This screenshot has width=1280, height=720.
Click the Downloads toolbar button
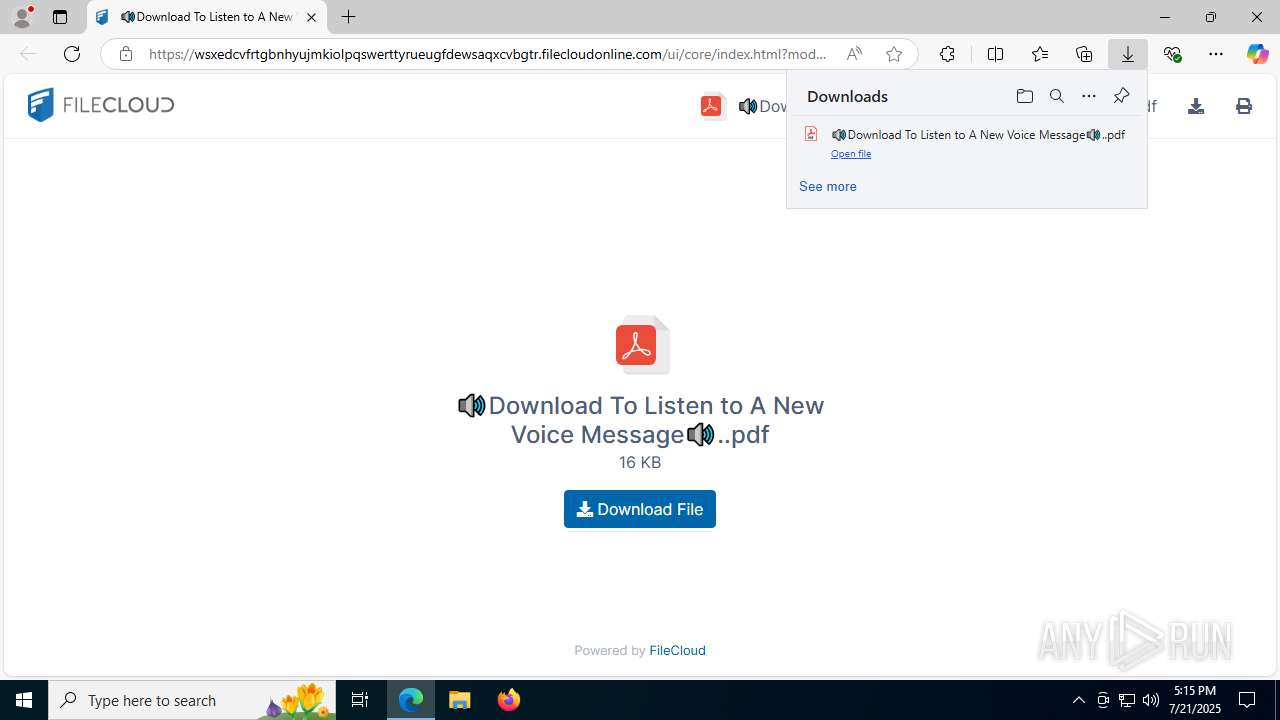pyautogui.click(x=1128, y=54)
